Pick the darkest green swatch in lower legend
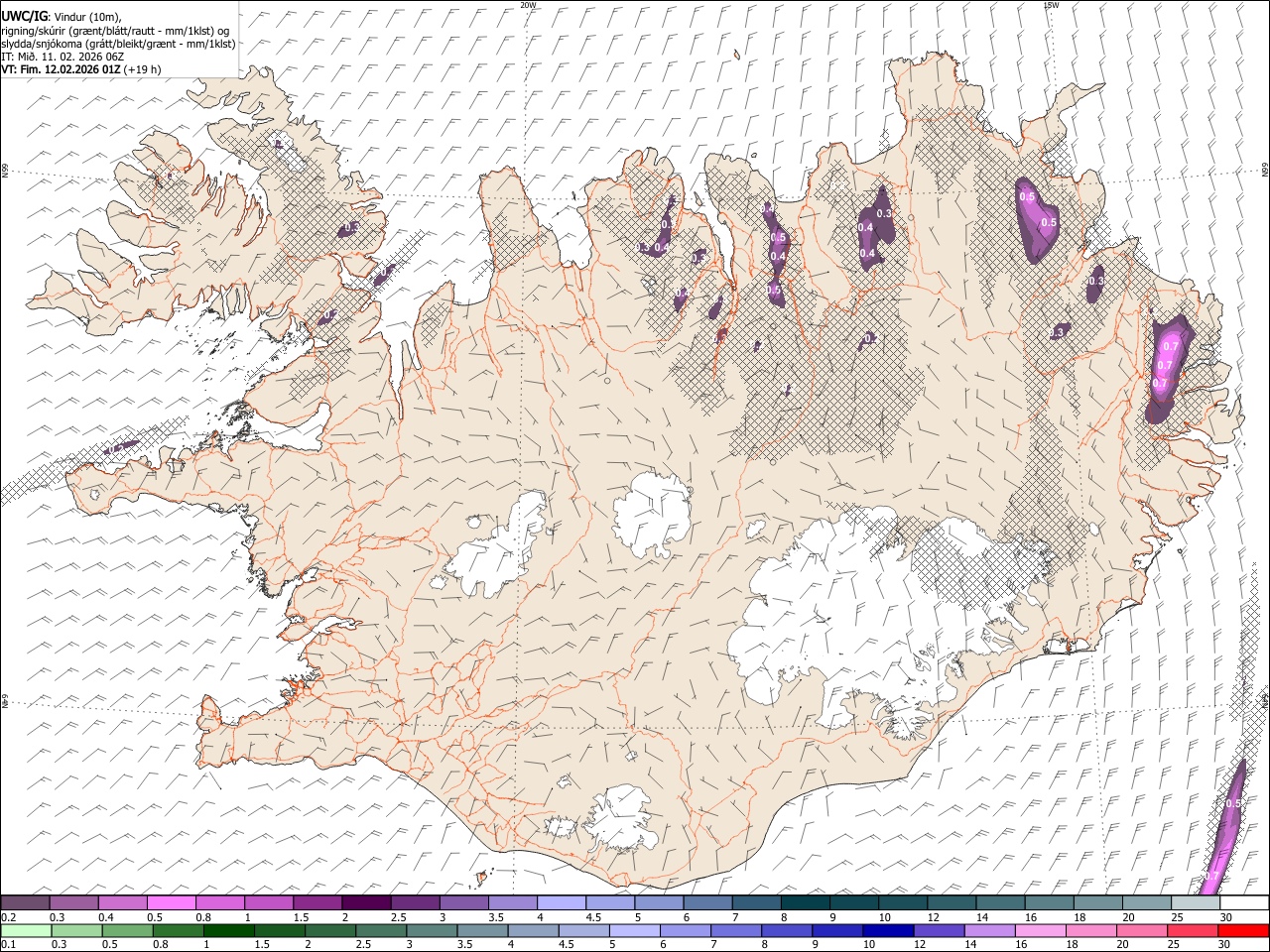 point(228,930)
